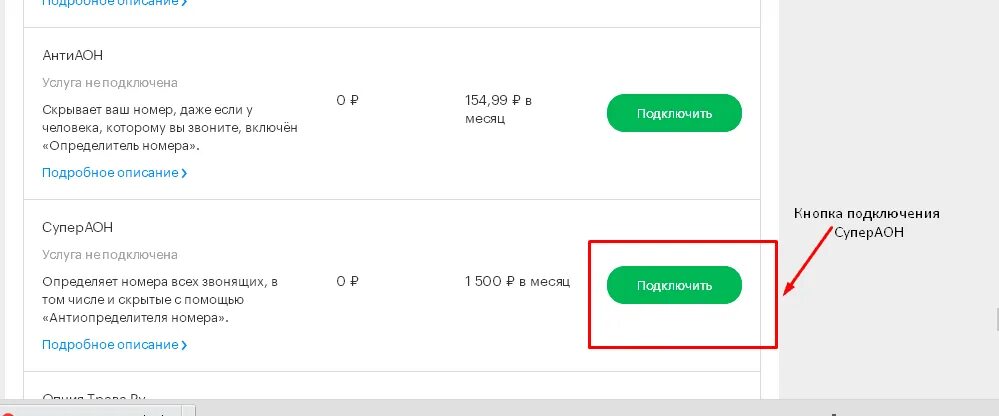This screenshot has width=999, height=416.
Task: Select the АнтиАОН service title
Action: [73, 56]
